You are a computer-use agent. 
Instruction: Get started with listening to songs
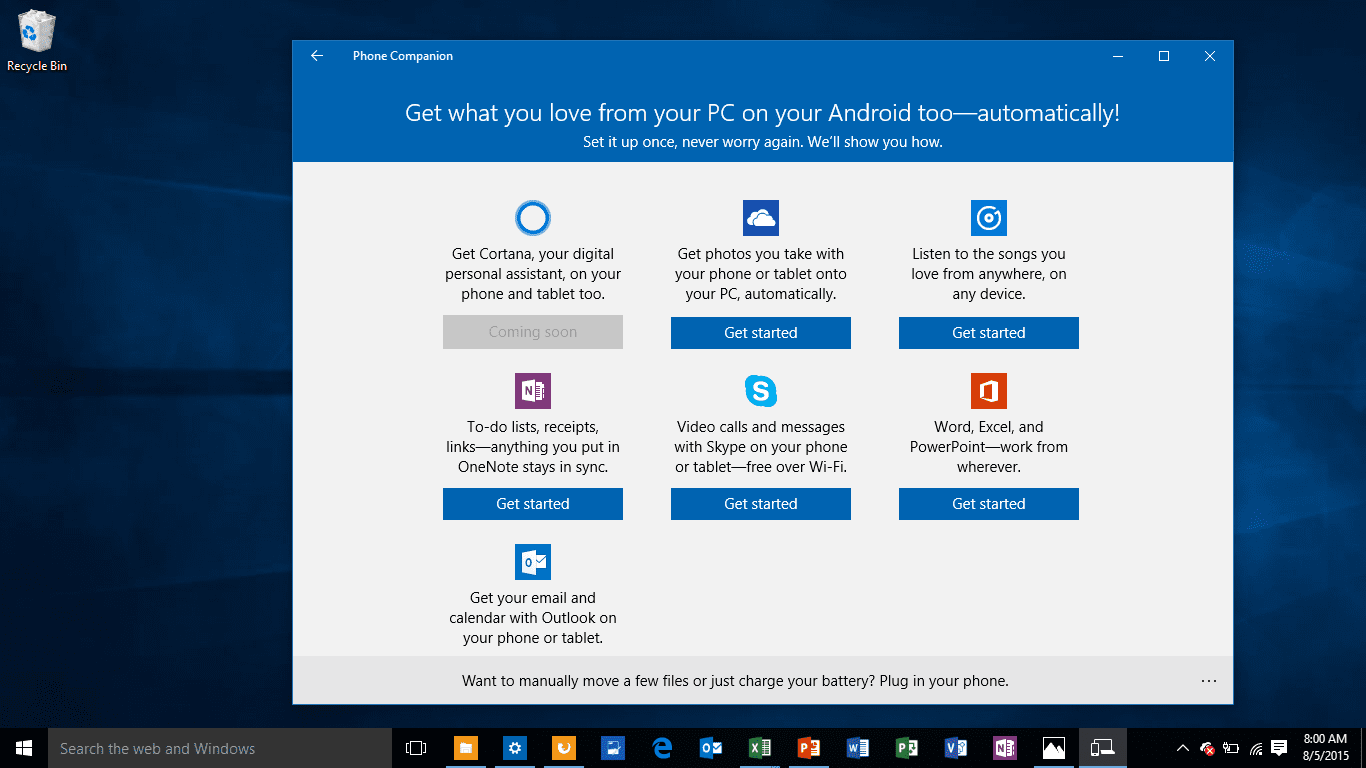point(989,332)
